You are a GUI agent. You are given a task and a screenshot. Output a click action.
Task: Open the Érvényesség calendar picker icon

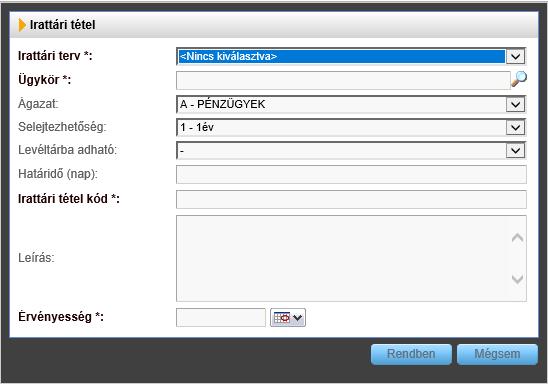[288, 318]
